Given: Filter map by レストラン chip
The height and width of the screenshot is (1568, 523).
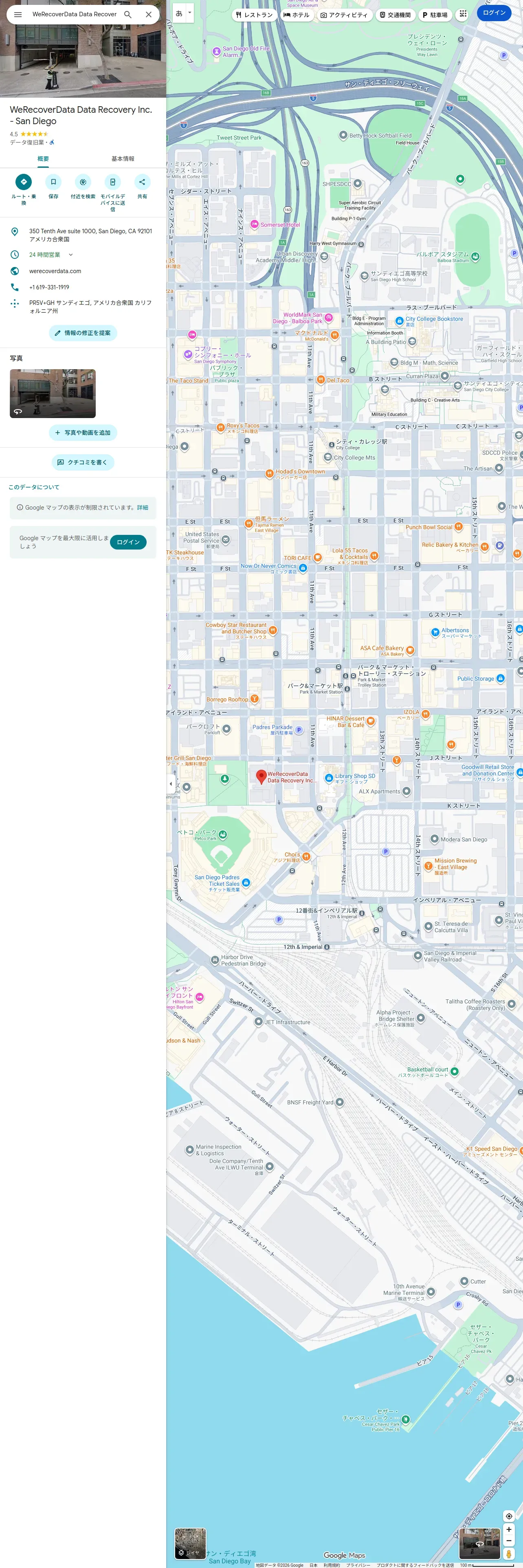Looking at the screenshot, I should (x=255, y=15).
